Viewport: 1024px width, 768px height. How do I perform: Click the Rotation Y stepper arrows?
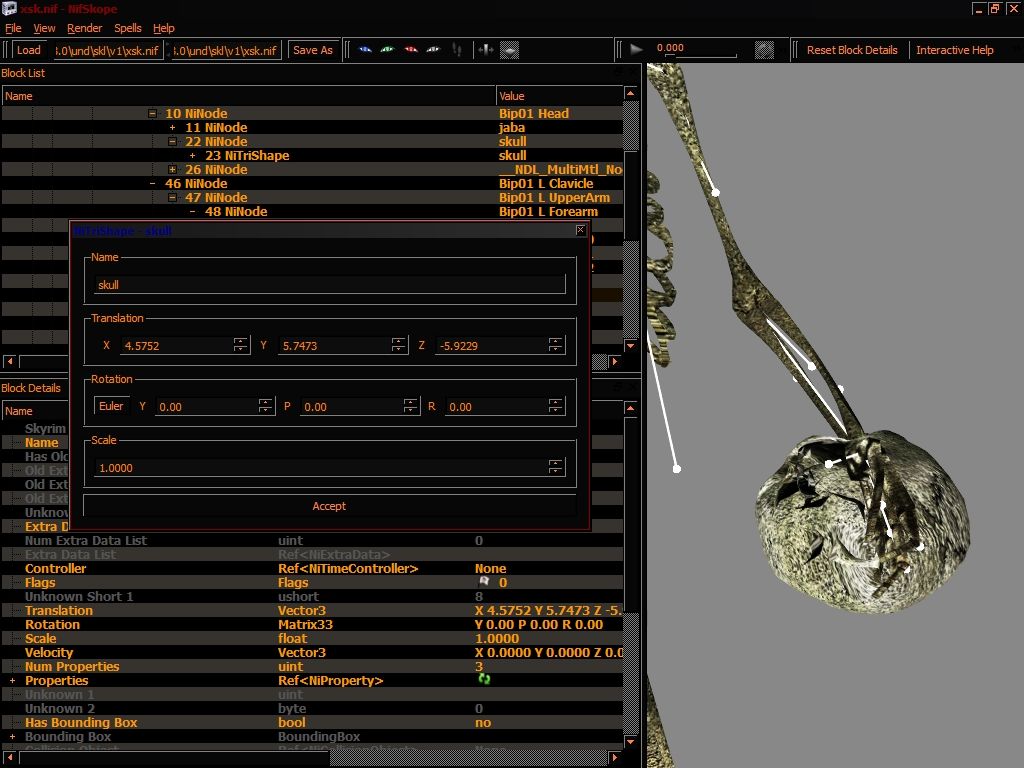coord(265,406)
